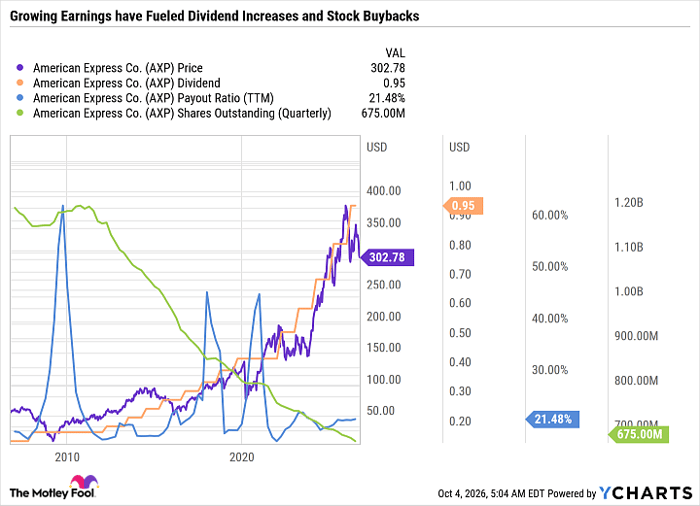Screen dimensions: 700x506
Task: Click the 0.30 dividend axis label
Action: point(460,391)
